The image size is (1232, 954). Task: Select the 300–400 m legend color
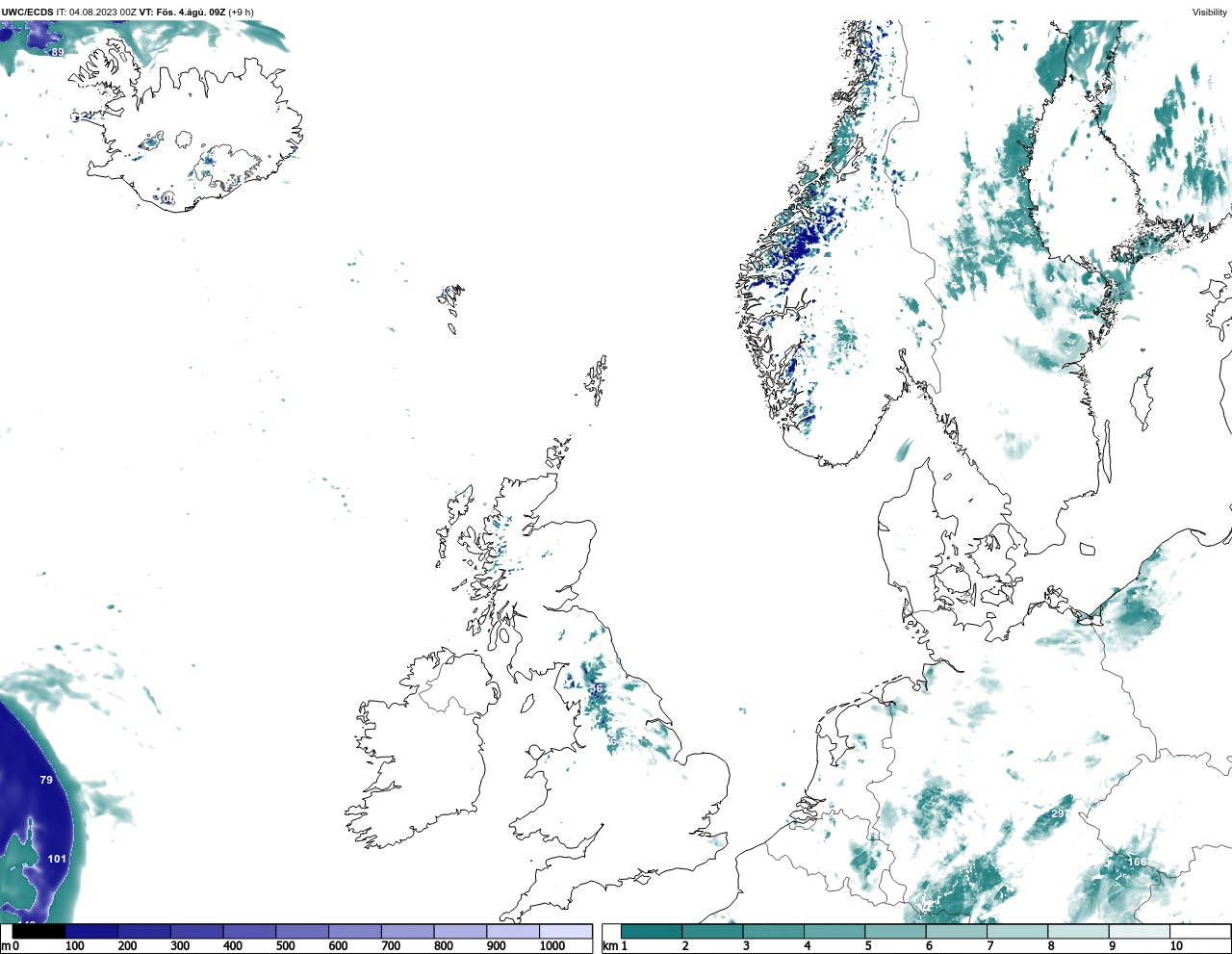tap(196, 931)
